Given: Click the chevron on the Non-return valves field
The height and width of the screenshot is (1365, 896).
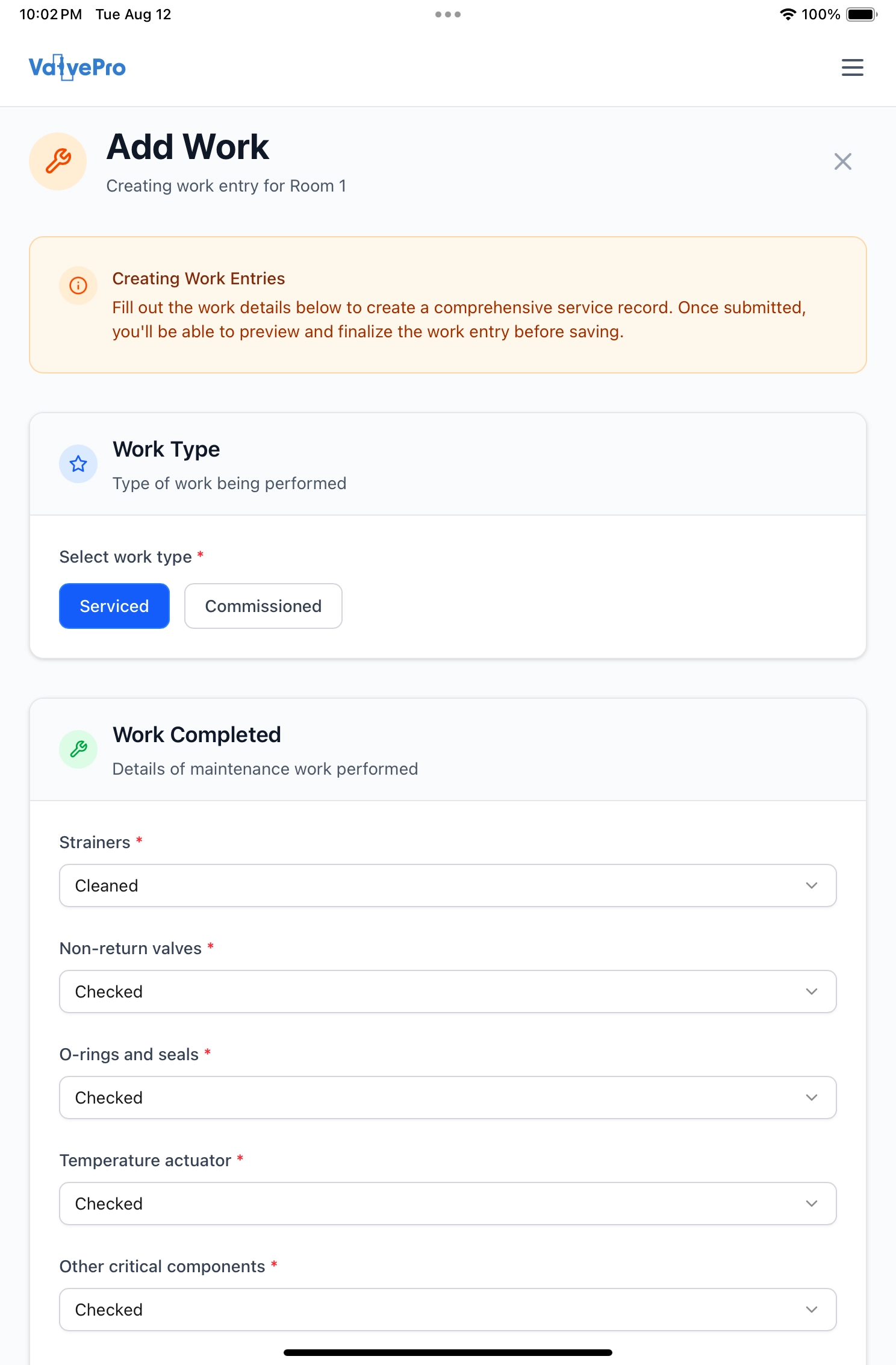Looking at the screenshot, I should [812, 992].
